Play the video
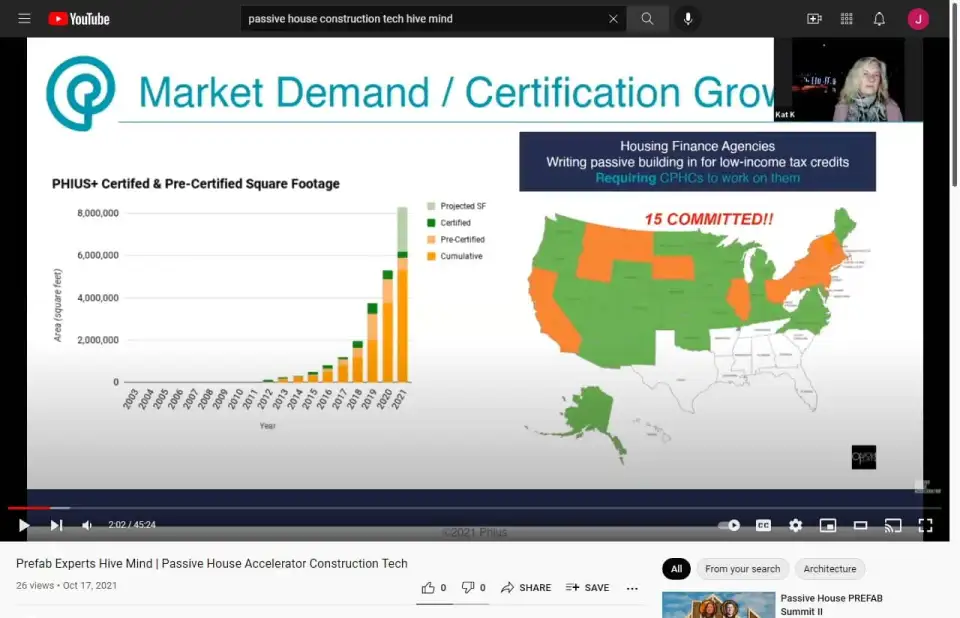Screen dimensions: 960x618 pyautogui.click(x=24, y=525)
